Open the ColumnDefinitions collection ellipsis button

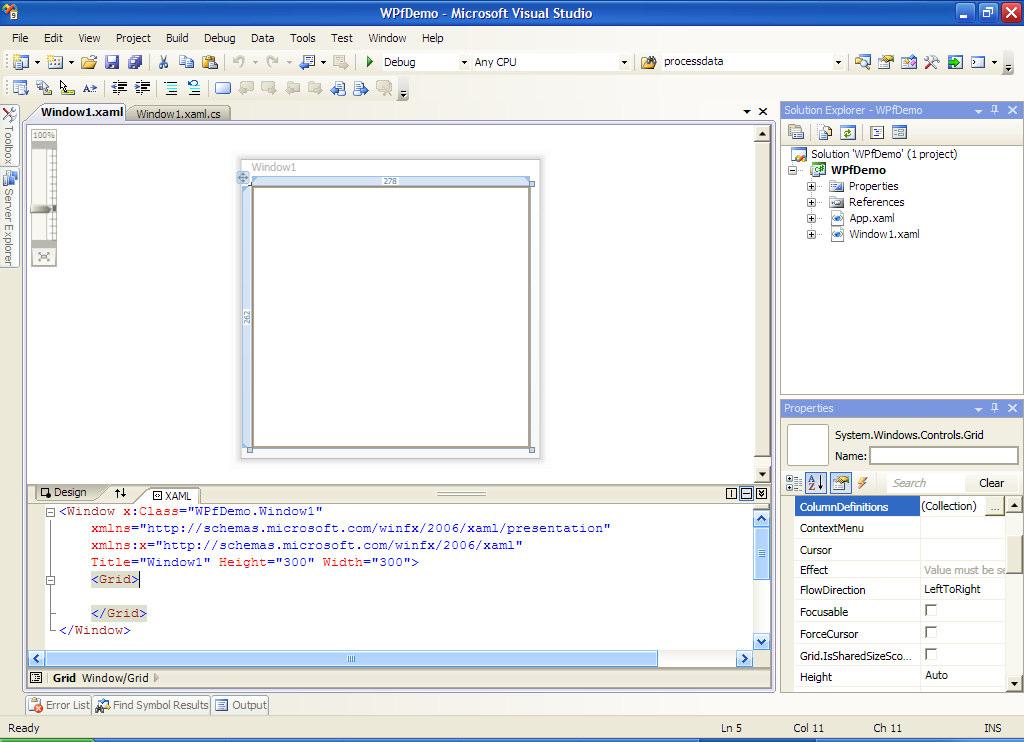993,506
